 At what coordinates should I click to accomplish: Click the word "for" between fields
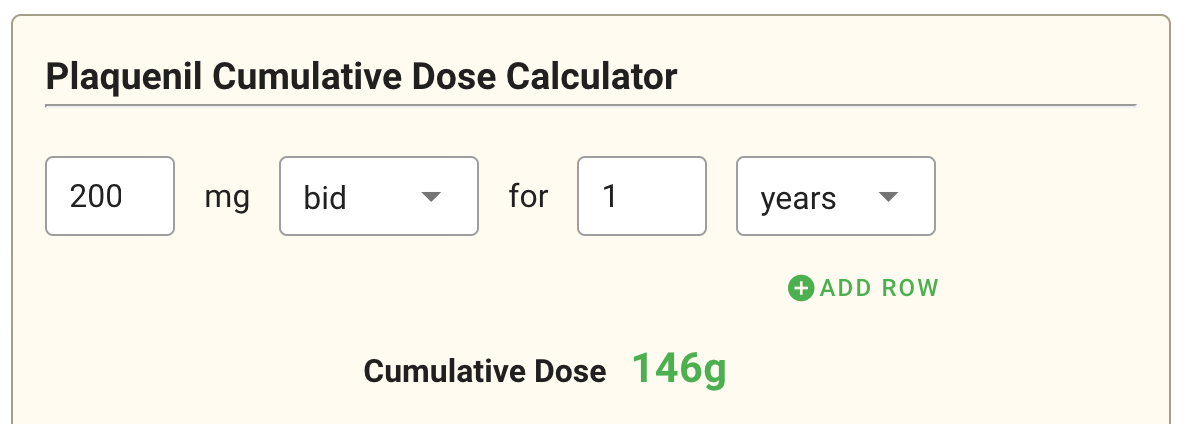[528, 196]
